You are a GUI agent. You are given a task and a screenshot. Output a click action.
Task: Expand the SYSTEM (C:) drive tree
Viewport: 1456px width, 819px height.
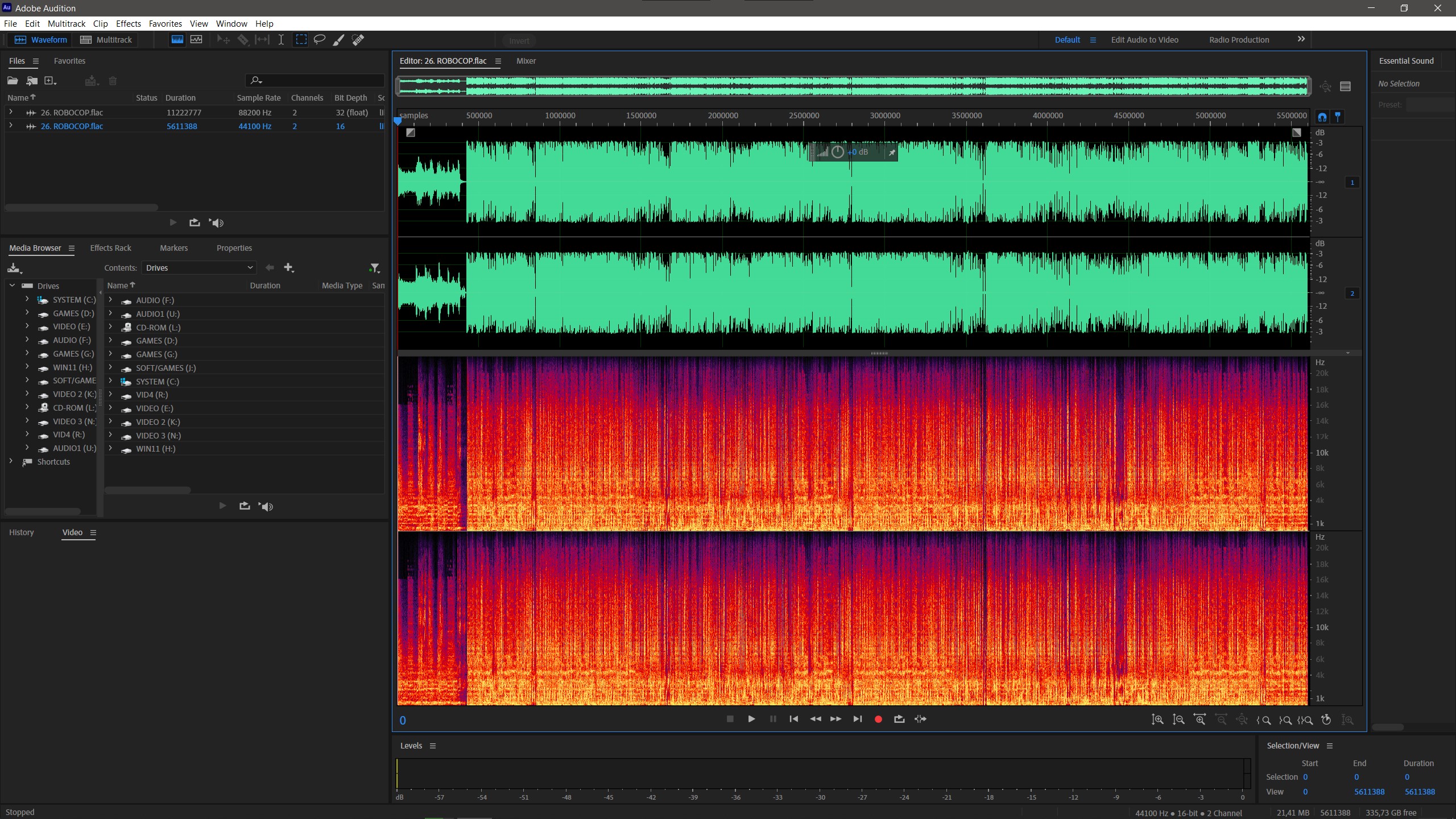(27, 299)
